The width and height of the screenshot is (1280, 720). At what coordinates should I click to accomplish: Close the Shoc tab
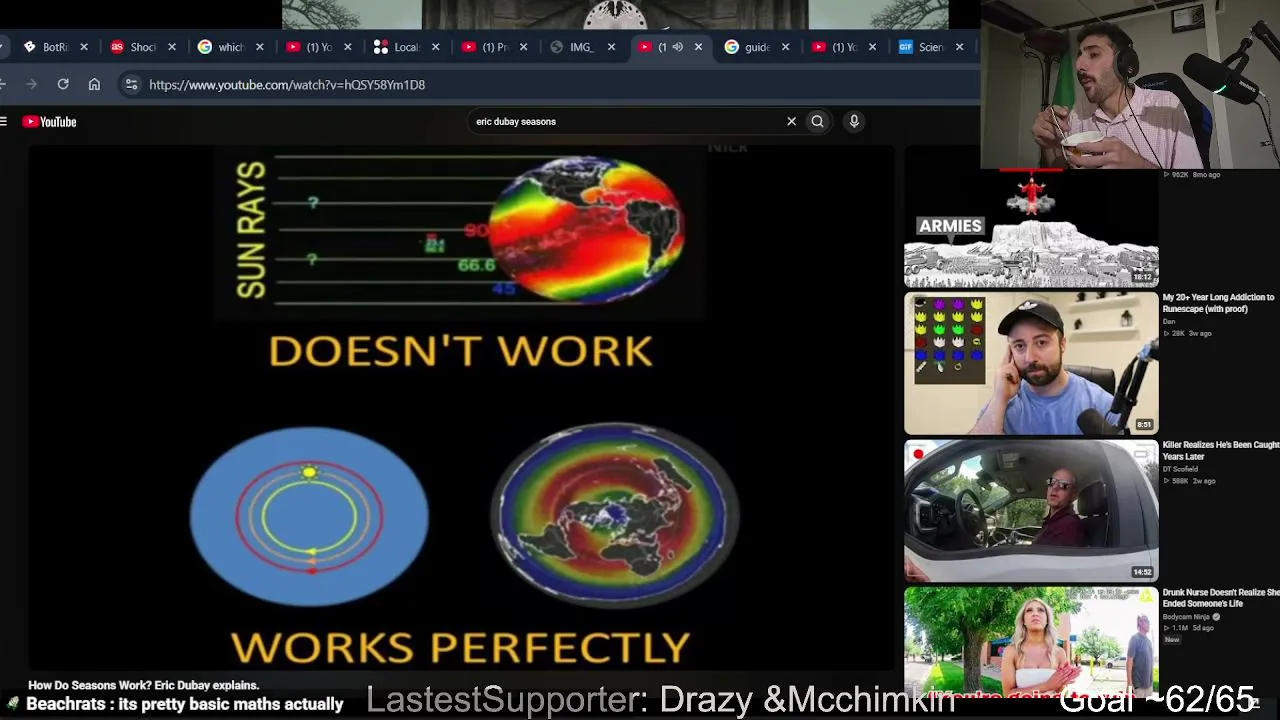click(x=172, y=47)
